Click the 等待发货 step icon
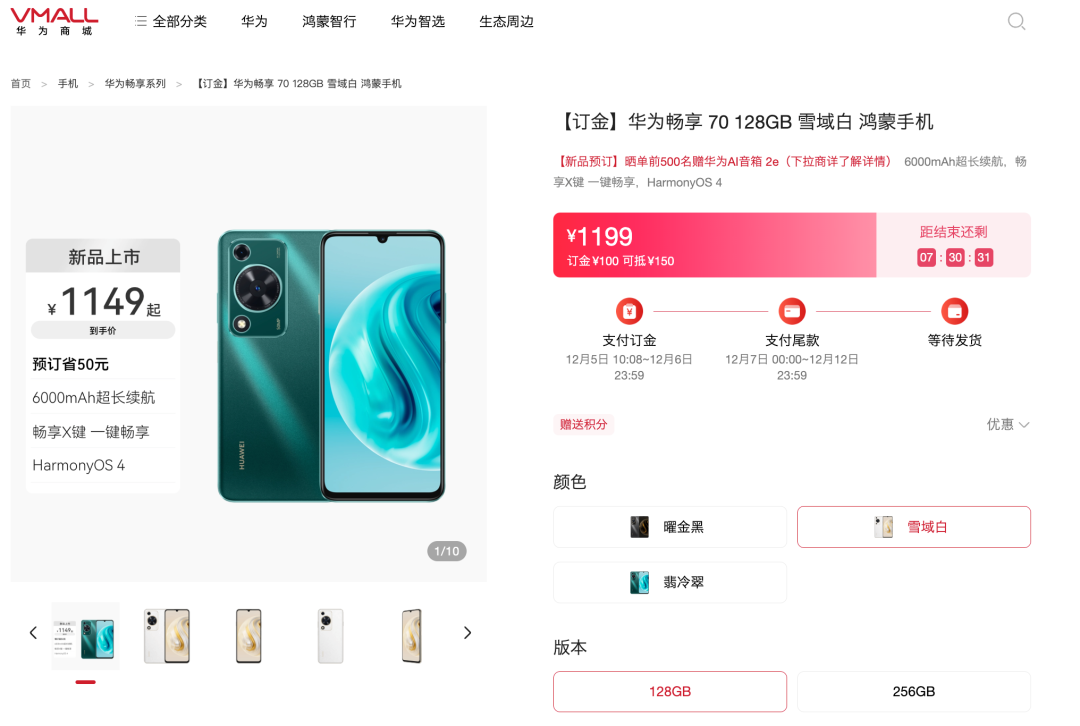Screen dimensions: 1080x726 pos(955,311)
